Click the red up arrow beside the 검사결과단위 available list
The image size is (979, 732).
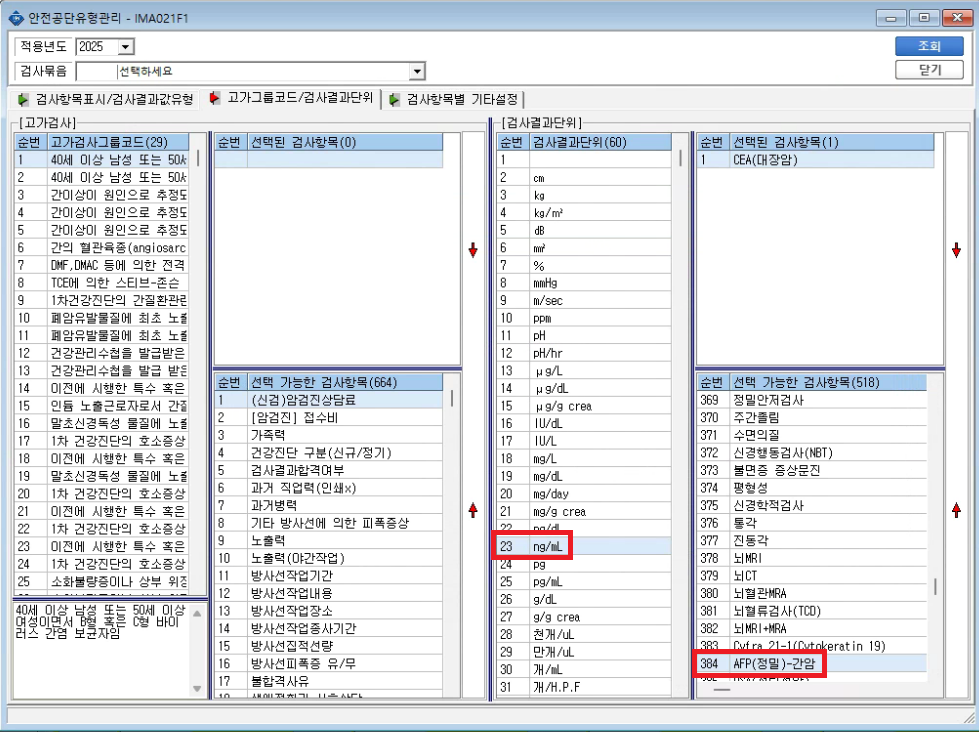click(956, 510)
